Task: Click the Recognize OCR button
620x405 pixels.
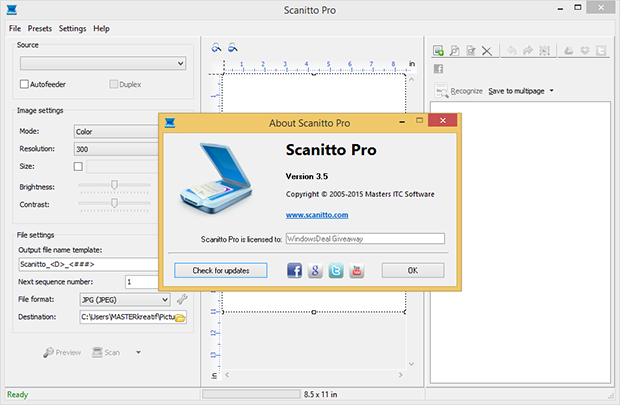Action: (459, 91)
